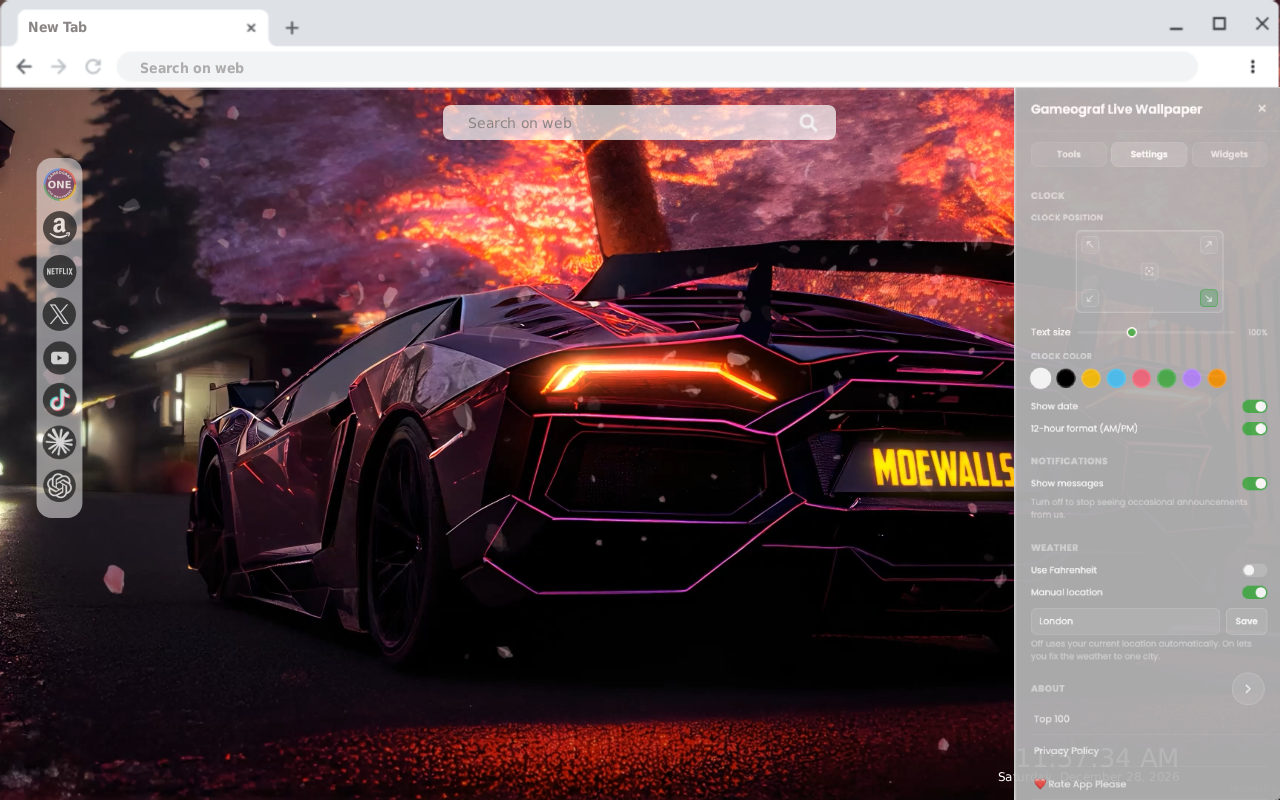Pick the black clock color
This screenshot has width=1280, height=800.
pos(1066,378)
